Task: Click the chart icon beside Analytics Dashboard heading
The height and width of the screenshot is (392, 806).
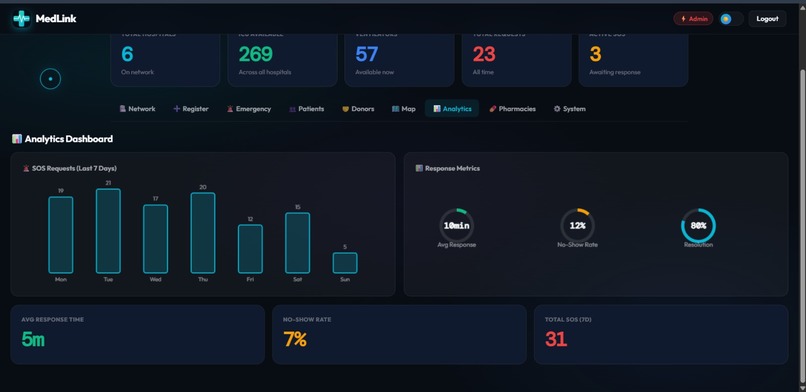Action: point(17,139)
